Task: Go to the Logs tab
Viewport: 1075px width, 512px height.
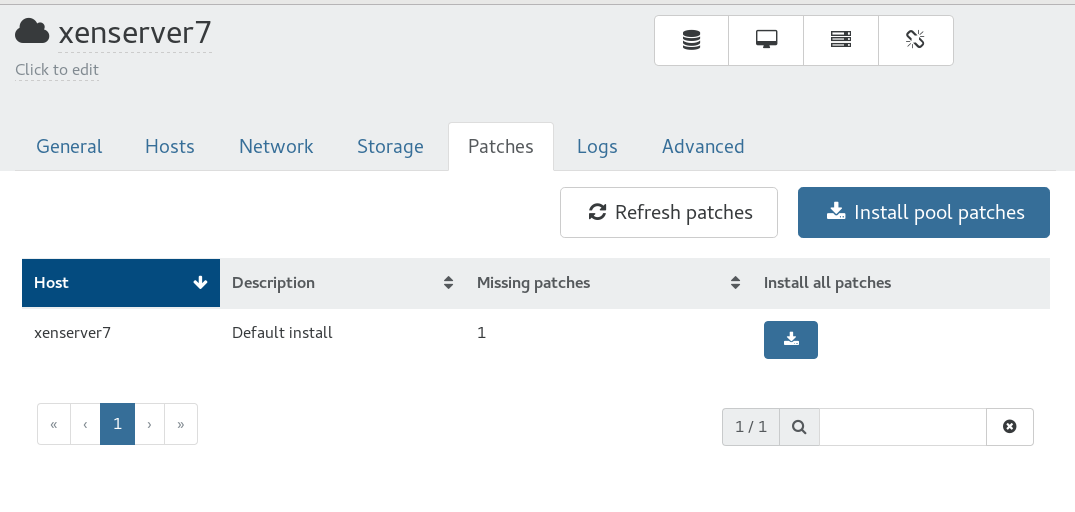Action: click(597, 147)
